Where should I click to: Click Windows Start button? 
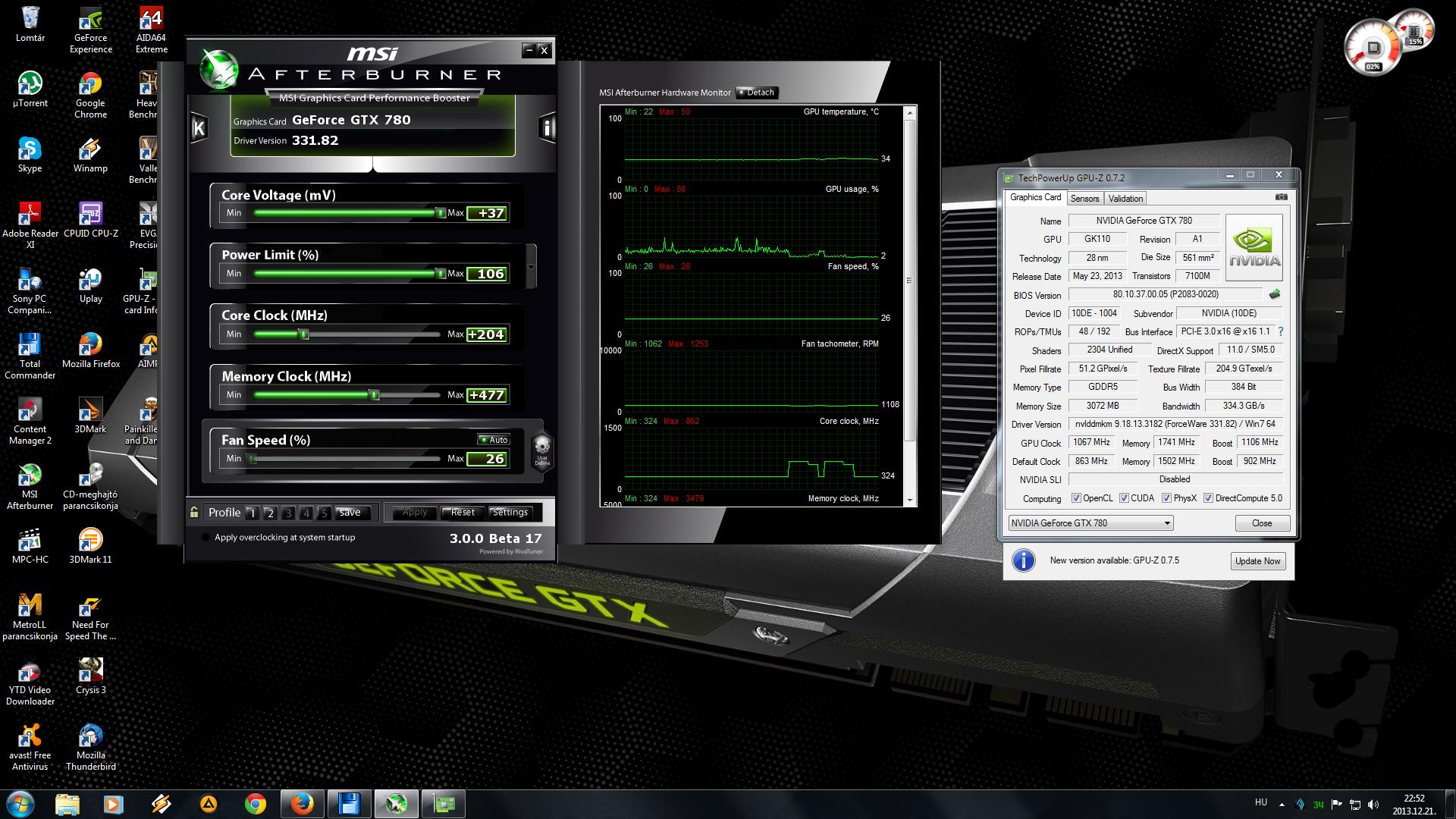click(x=20, y=804)
